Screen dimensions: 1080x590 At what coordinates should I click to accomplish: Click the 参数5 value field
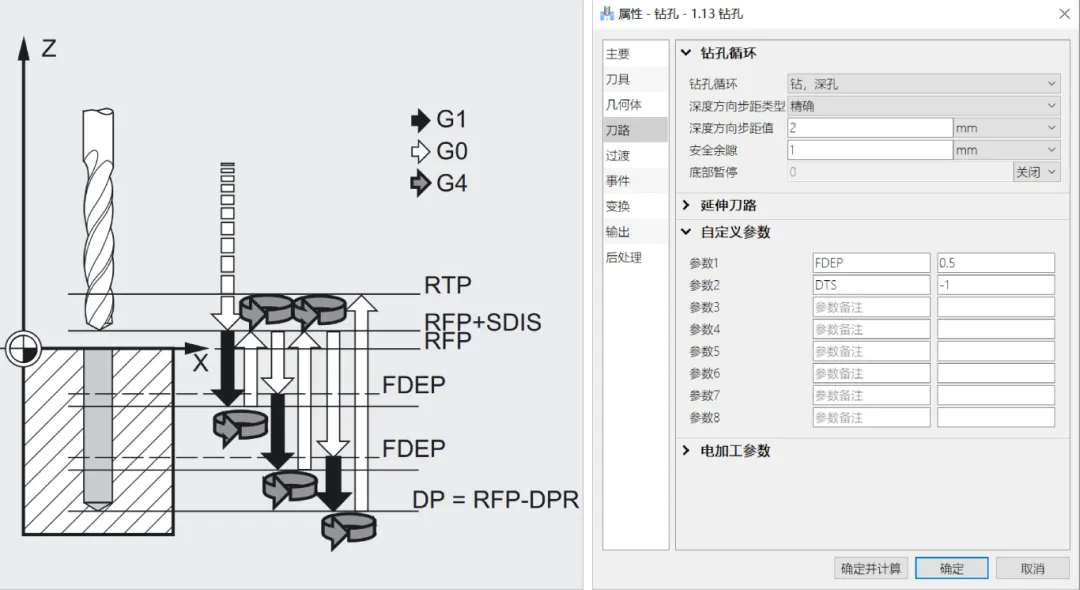coord(996,351)
